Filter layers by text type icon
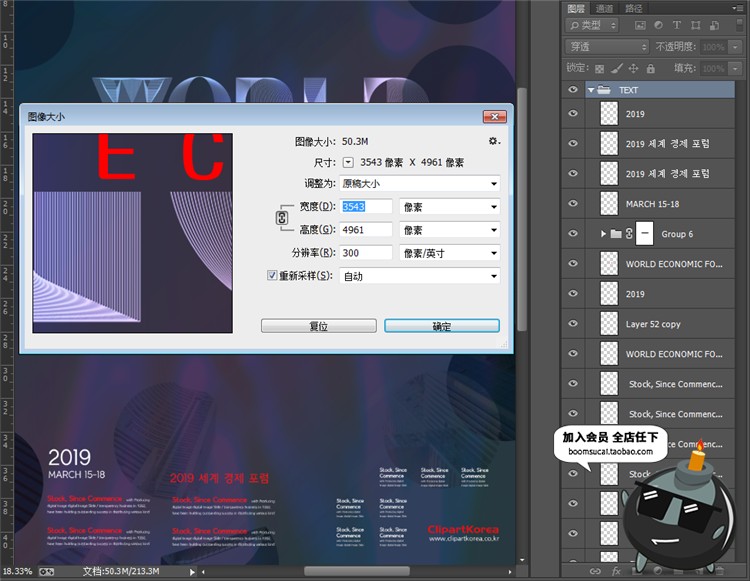The height and width of the screenshot is (581, 750). click(676, 25)
